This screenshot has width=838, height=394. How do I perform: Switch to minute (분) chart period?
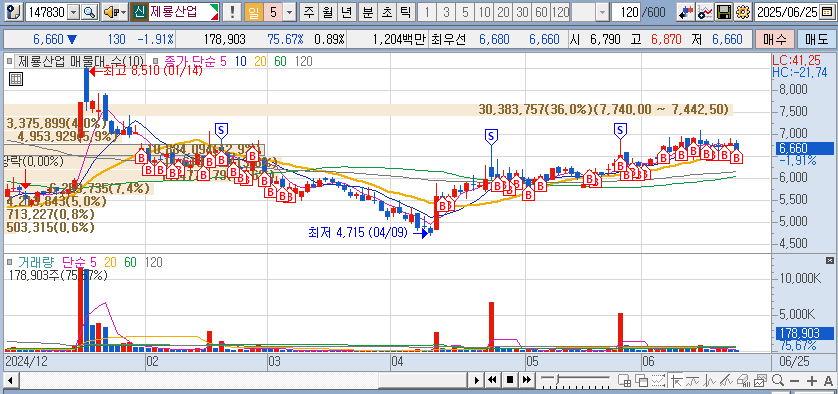point(367,11)
